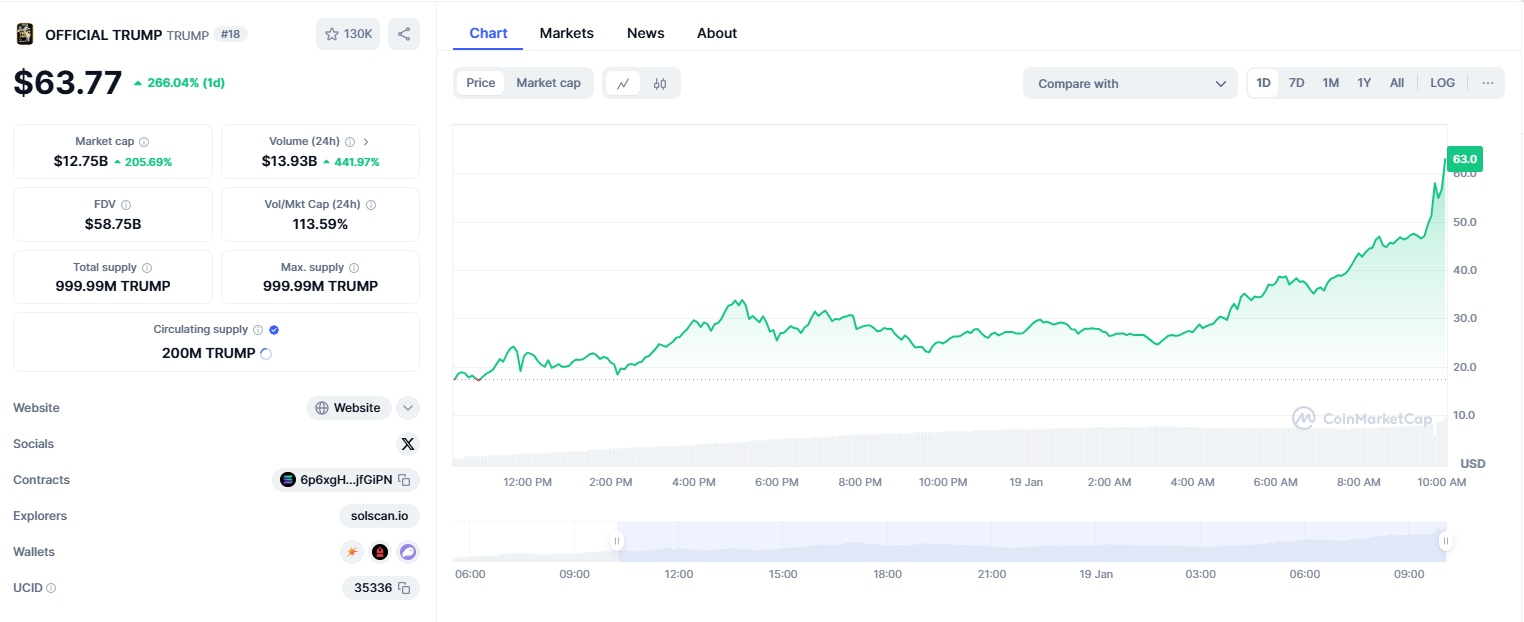The image size is (1524, 622).
Task: Click the Market cap info icon
Action: click(144, 142)
